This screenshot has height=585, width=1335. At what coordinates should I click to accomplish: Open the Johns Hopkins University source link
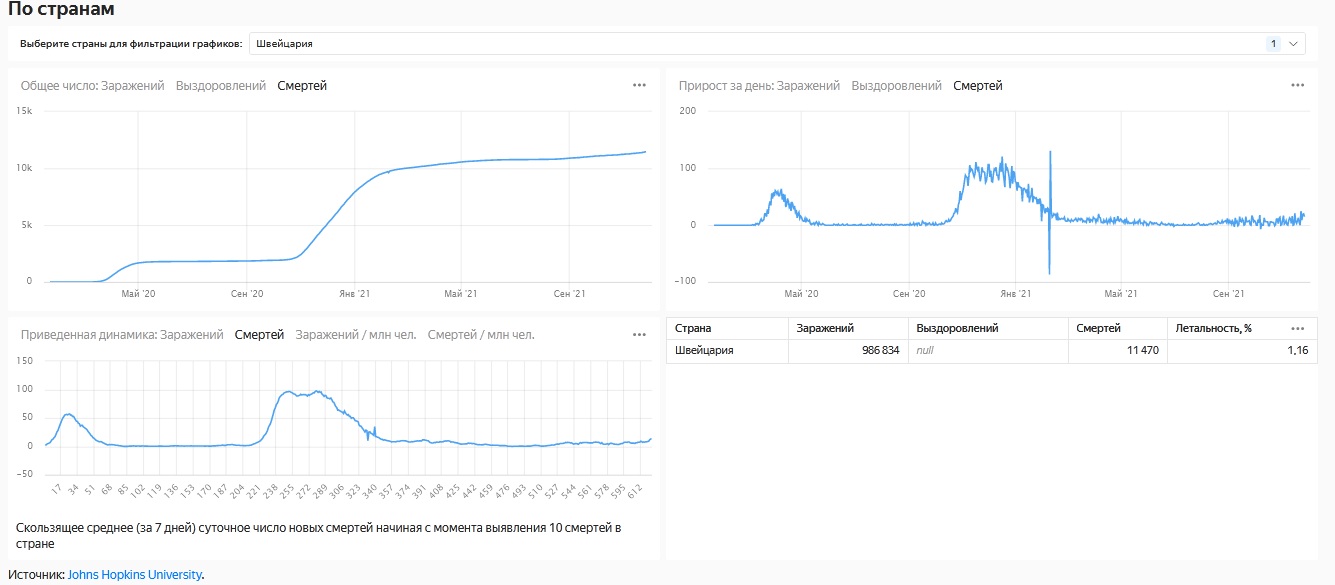coord(134,574)
